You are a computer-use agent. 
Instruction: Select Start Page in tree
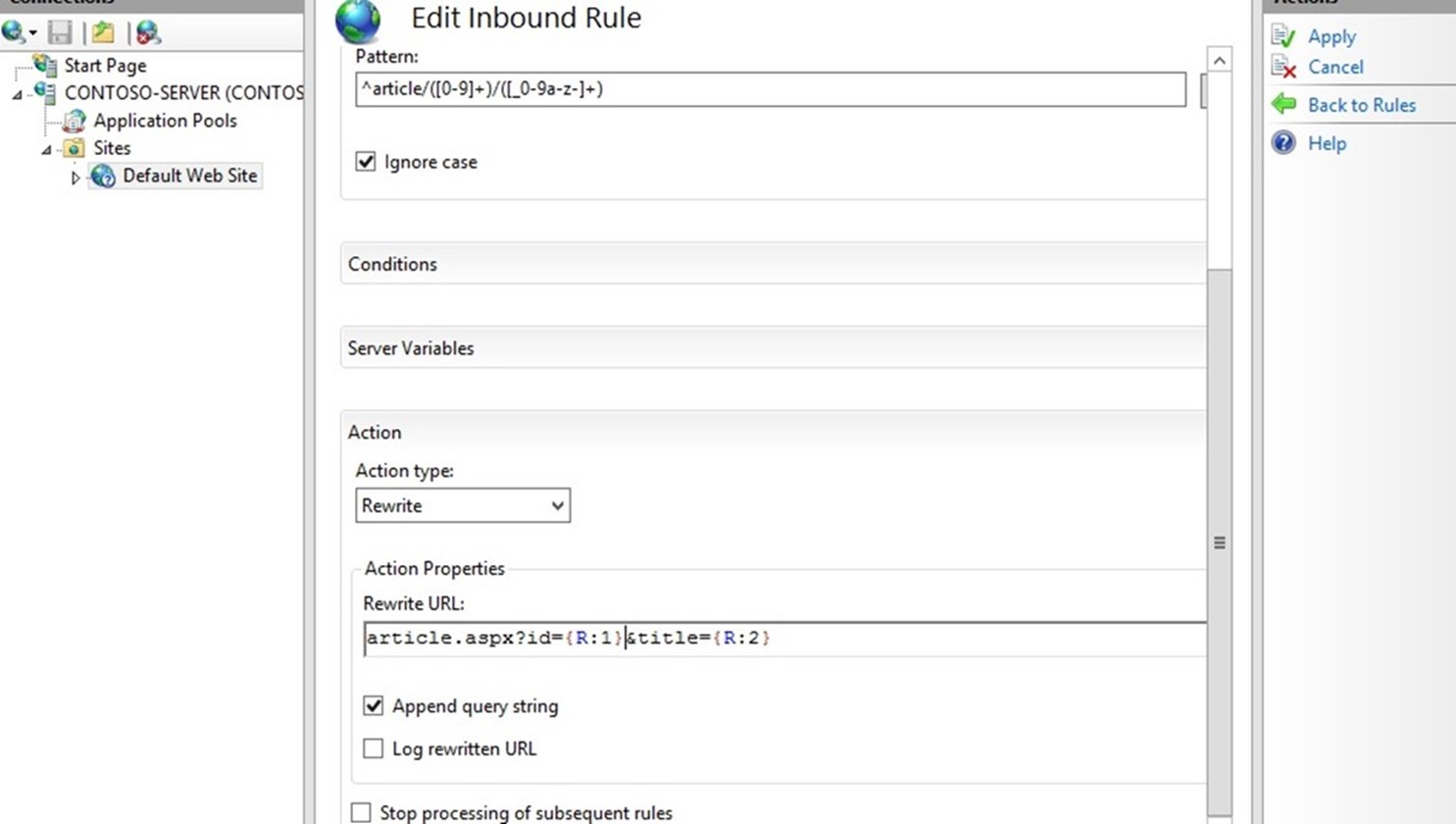(x=105, y=66)
